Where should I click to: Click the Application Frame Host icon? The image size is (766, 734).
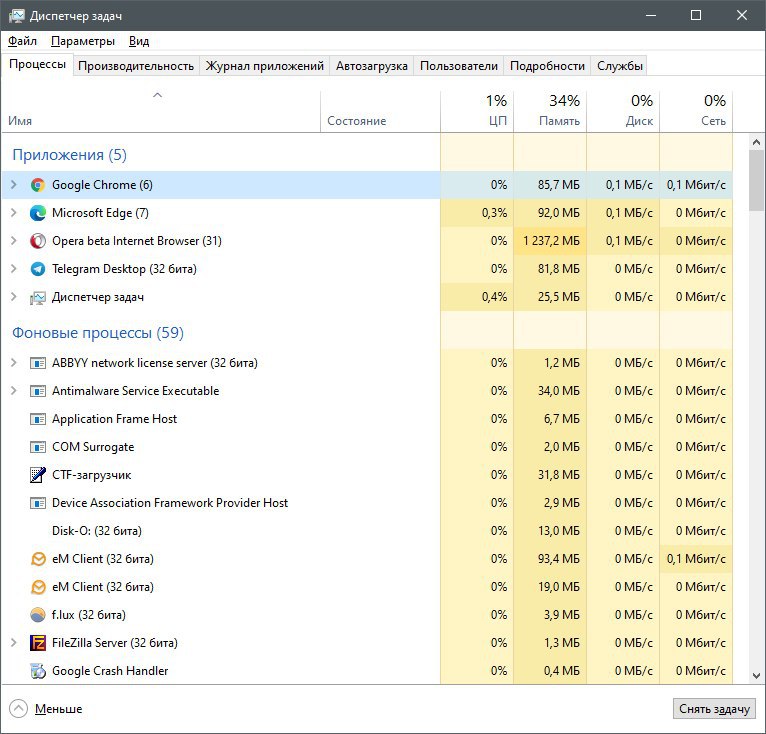tap(38, 419)
